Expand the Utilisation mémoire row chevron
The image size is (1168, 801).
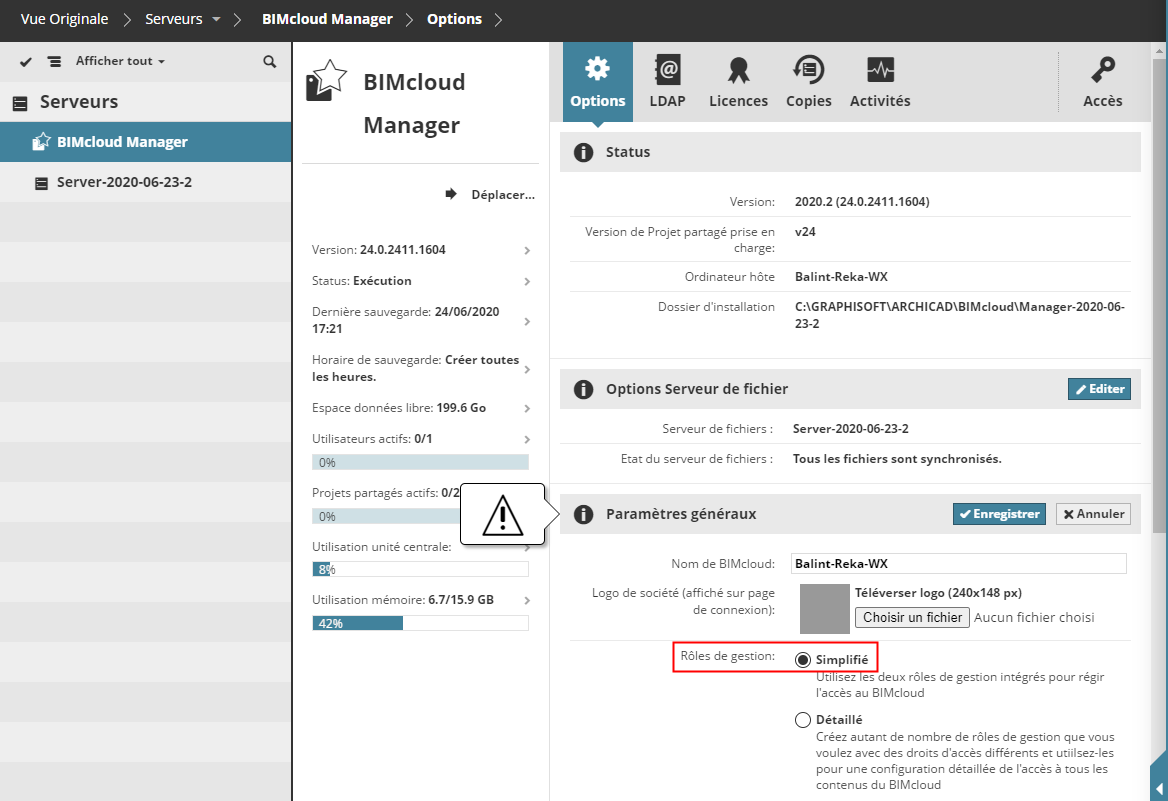click(x=527, y=601)
